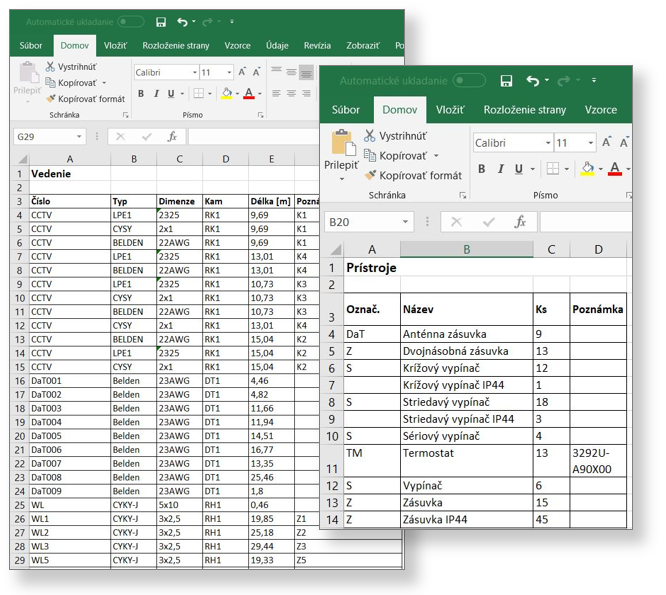Viewport: 666px width, 595px height.
Task: Select cell Termostat in Prístroje sheet
Action: (466, 461)
